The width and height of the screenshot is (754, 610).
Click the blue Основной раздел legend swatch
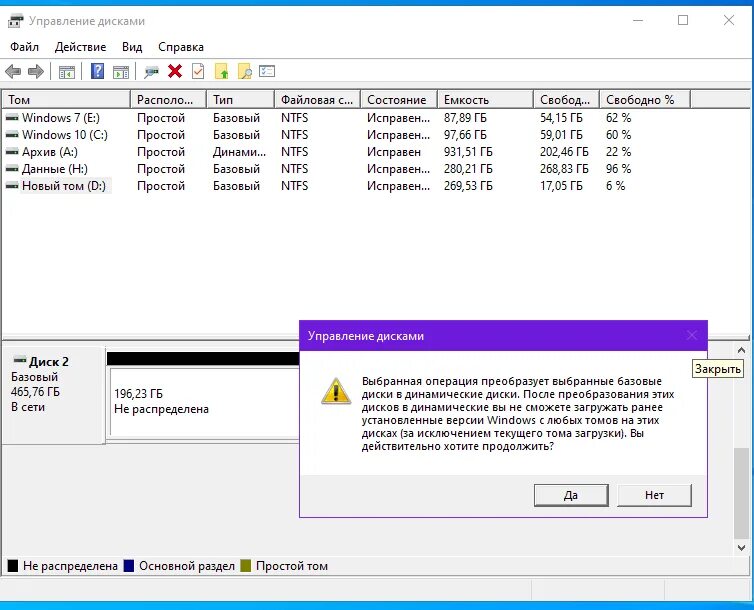coord(129,566)
